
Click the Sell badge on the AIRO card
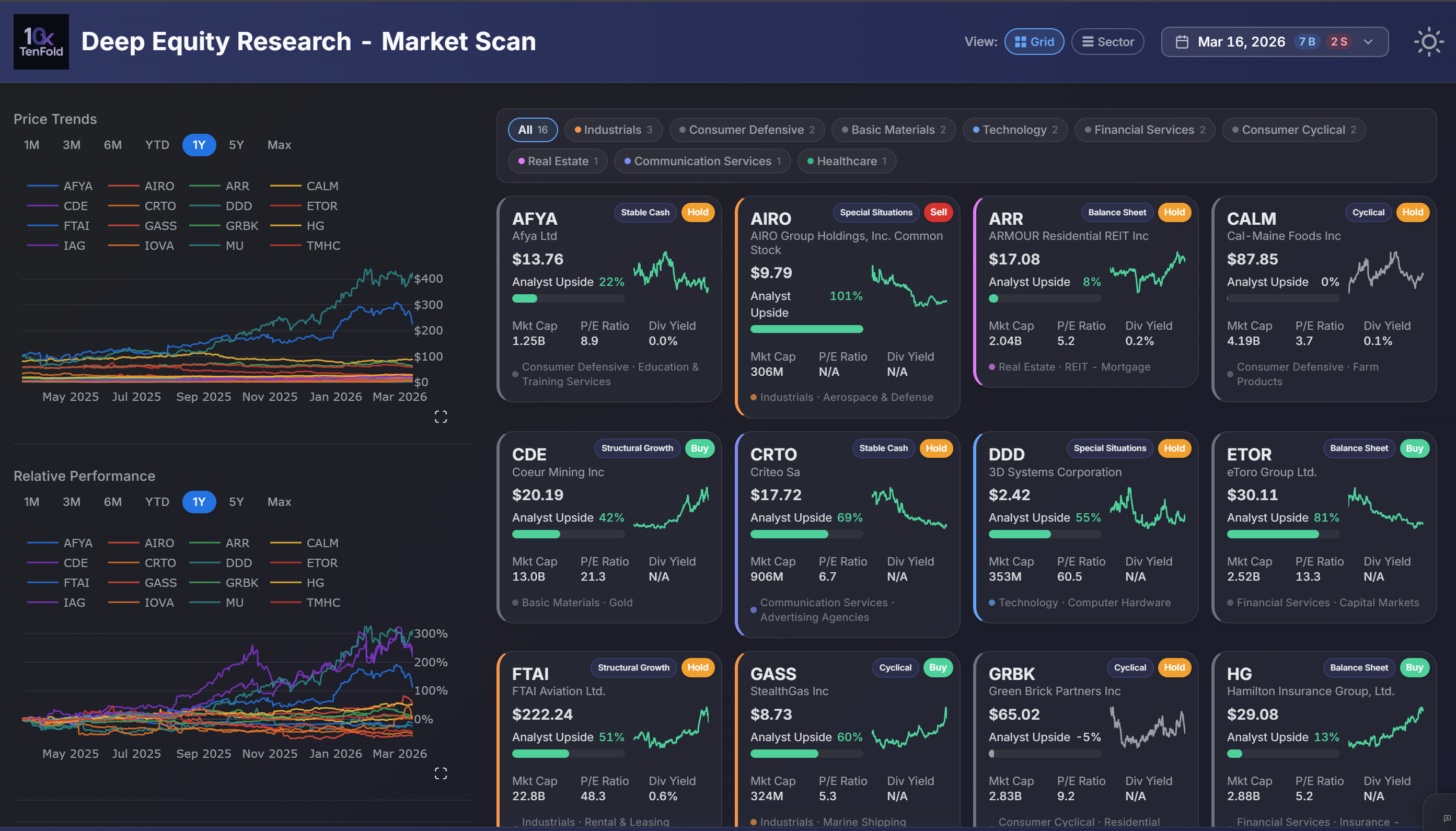coord(938,212)
